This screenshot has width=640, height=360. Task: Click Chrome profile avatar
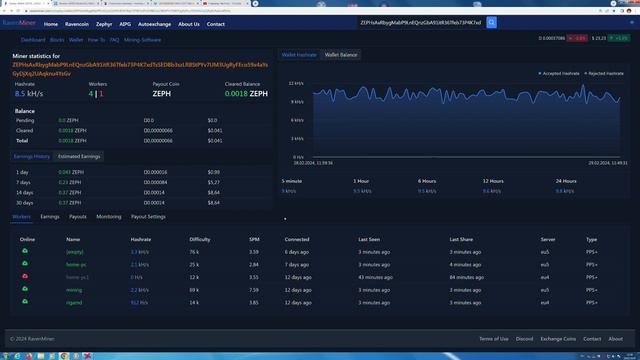629,11
